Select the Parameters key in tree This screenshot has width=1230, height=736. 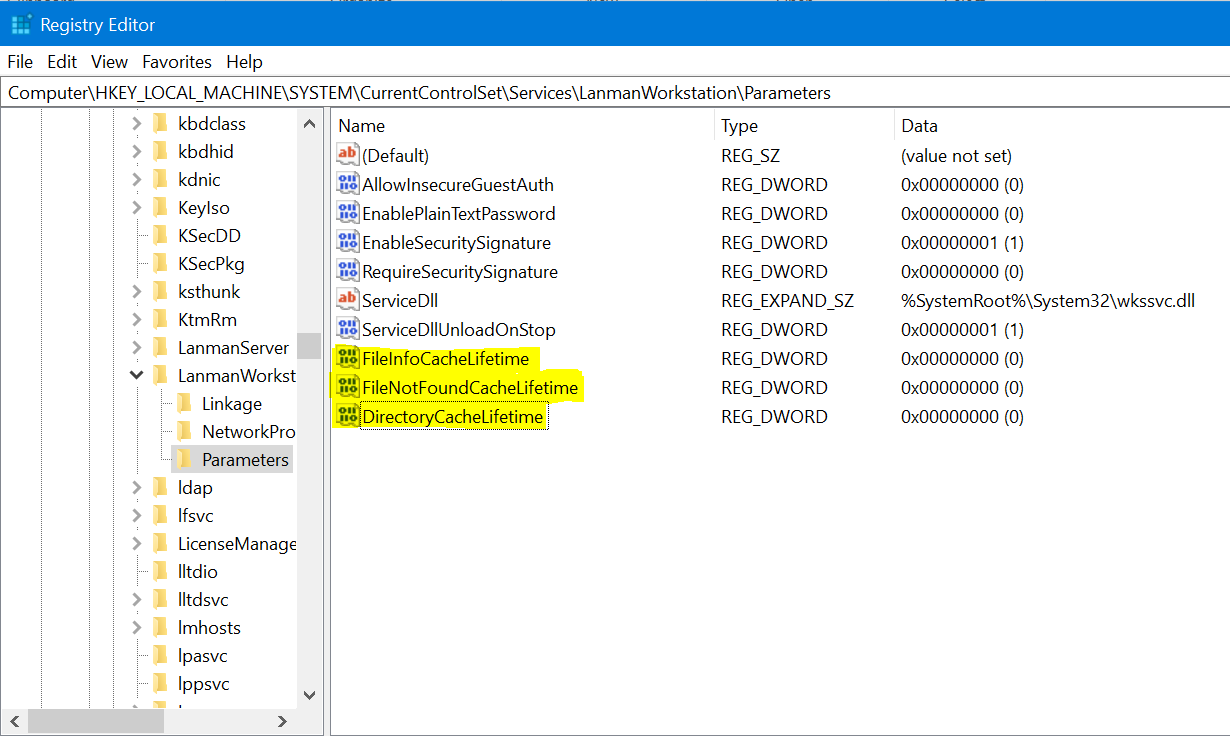(245, 460)
